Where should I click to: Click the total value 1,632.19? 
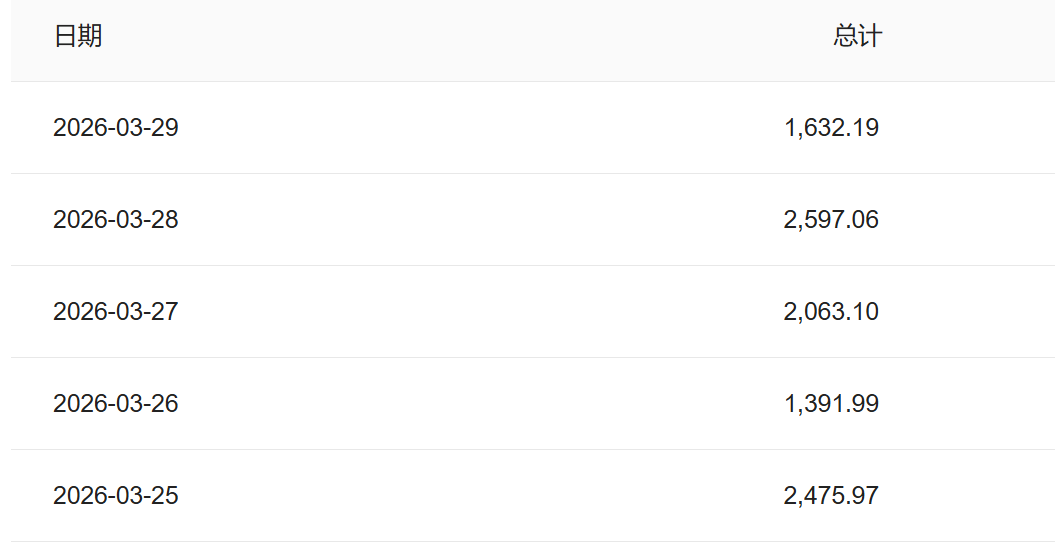pyautogui.click(x=832, y=128)
